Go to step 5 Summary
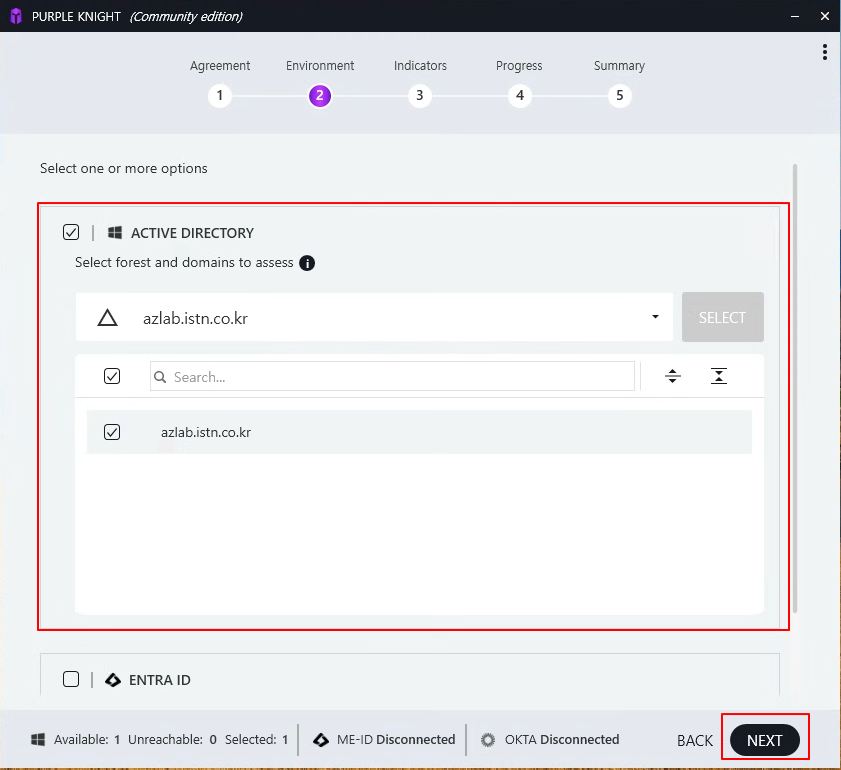Screen dimensions: 841x770 coord(619,95)
